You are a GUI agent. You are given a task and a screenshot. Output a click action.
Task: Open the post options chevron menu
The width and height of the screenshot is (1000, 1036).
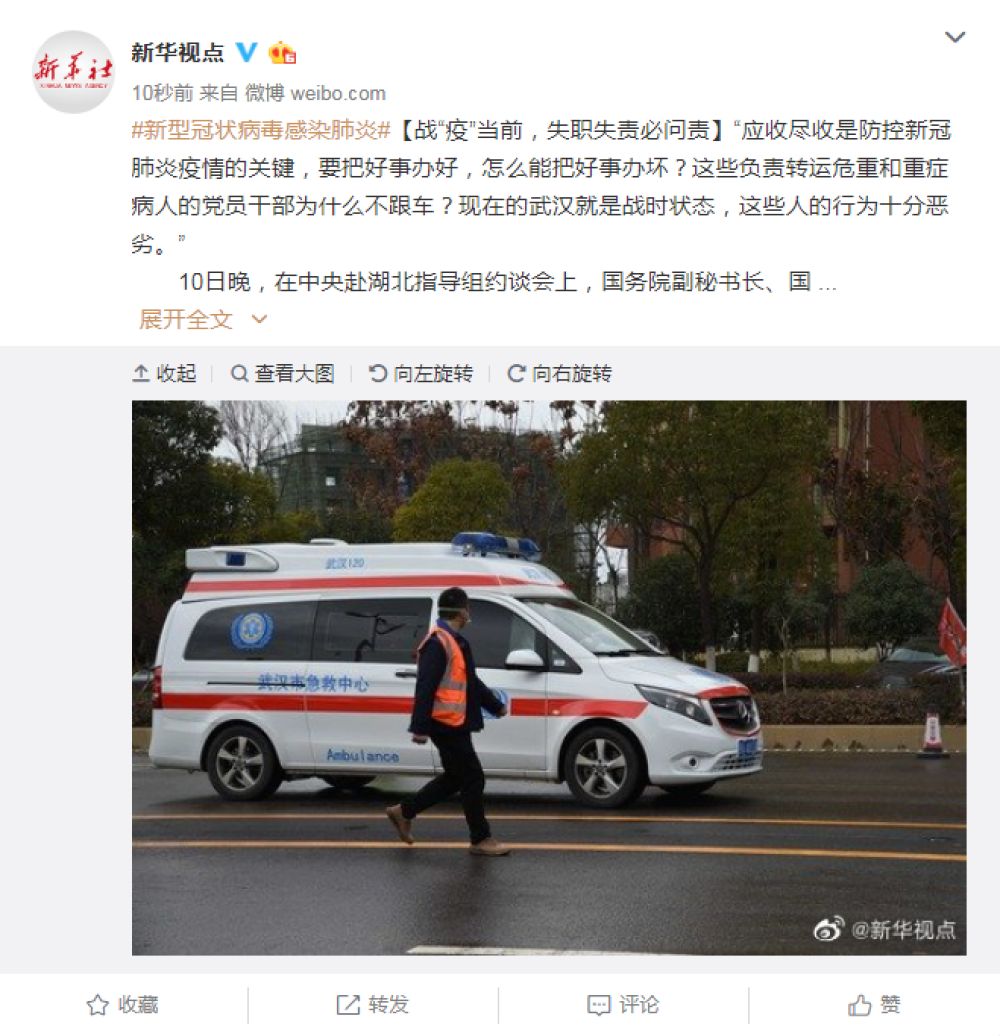click(955, 37)
